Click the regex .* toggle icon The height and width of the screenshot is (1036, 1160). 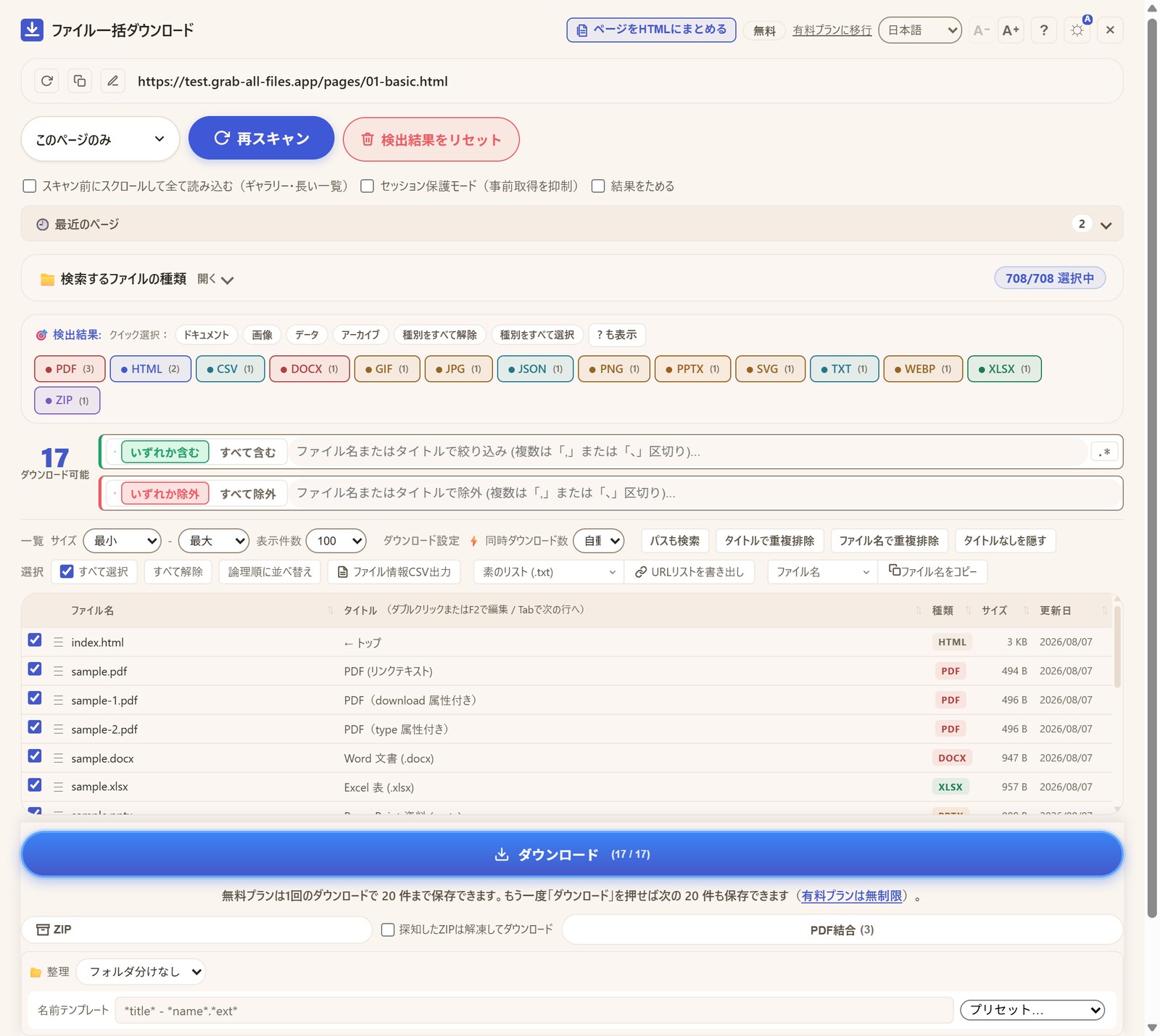pos(1104,452)
